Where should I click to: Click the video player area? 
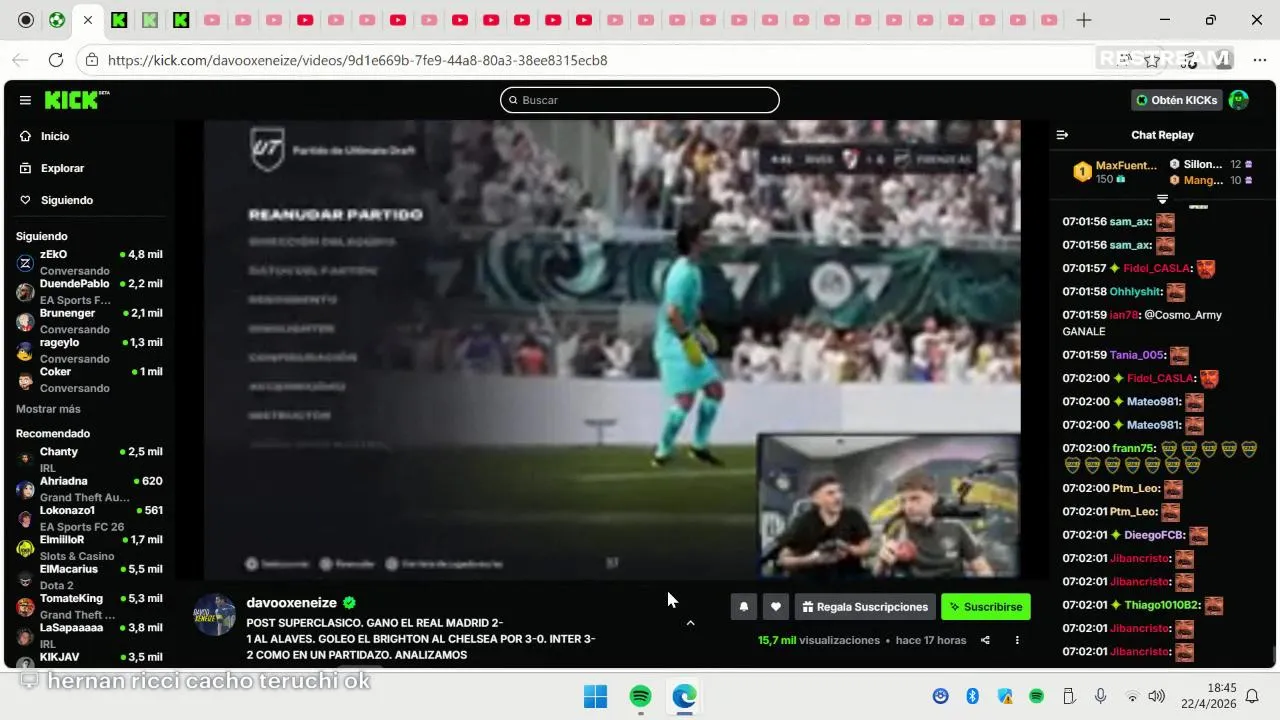[612, 349]
